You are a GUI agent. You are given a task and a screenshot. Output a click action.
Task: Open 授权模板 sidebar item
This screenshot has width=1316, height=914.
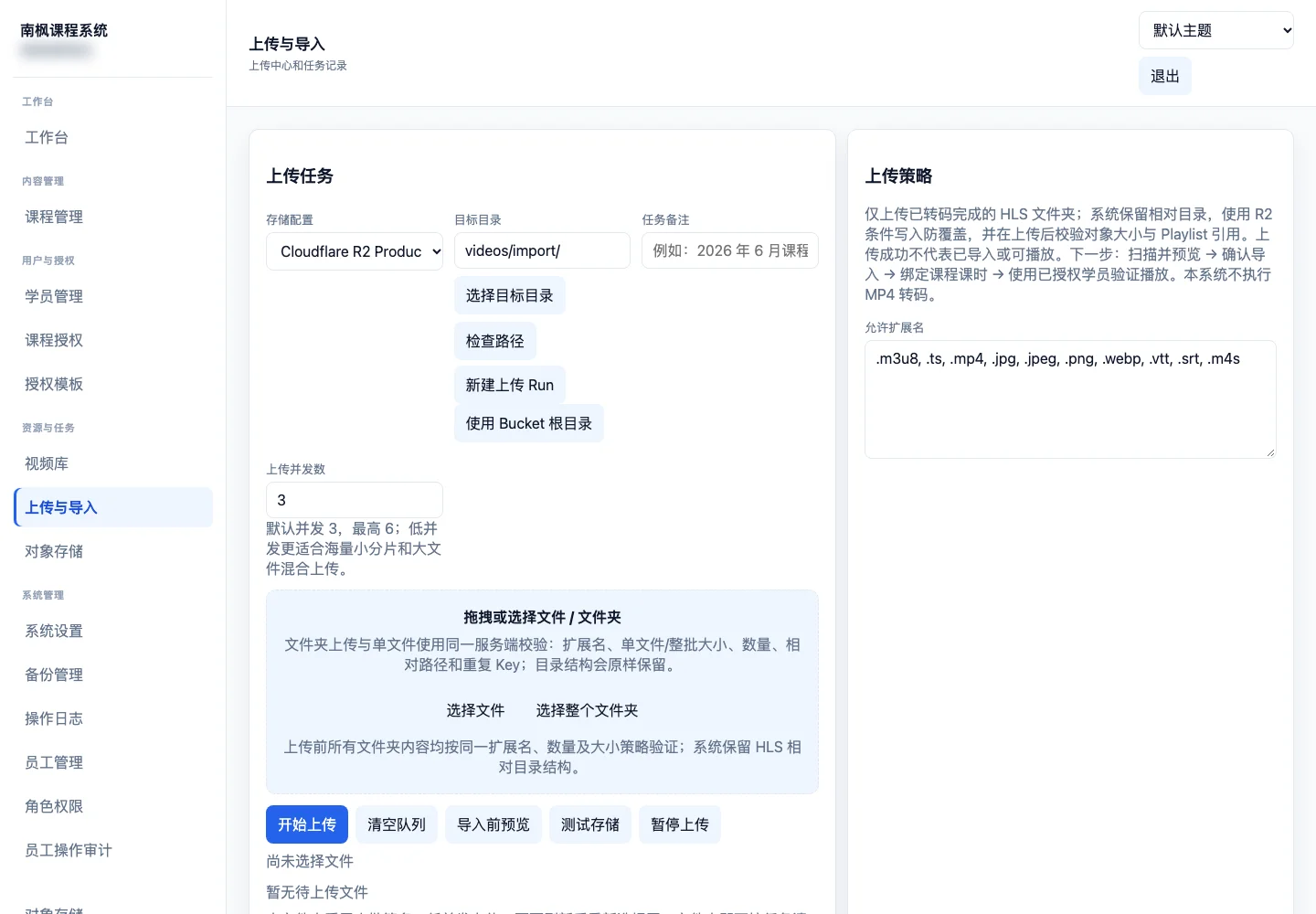[113, 384]
